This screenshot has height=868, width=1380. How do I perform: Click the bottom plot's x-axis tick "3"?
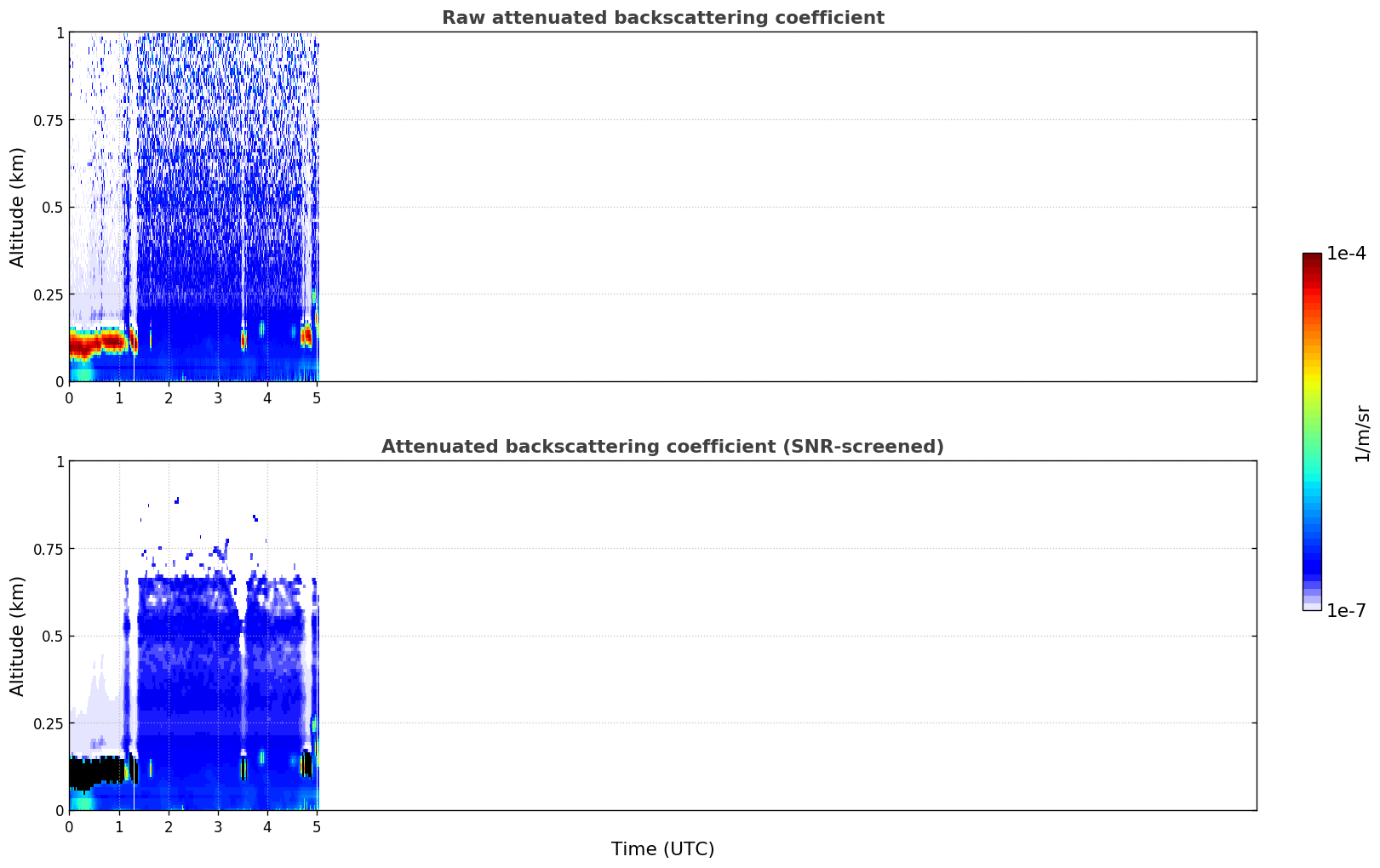pyautogui.click(x=218, y=826)
